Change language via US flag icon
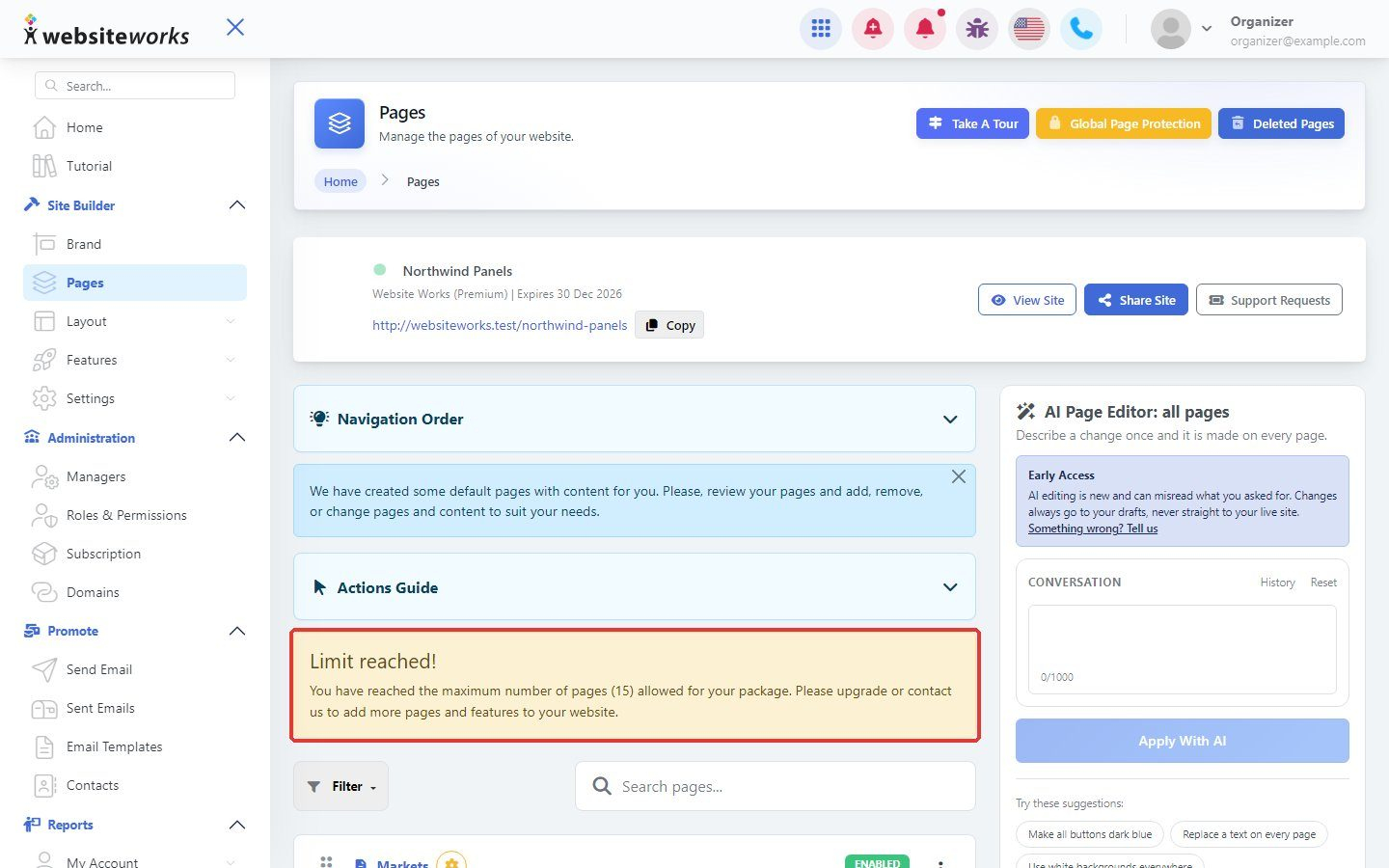The height and width of the screenshot is (868, 1389). (1029, 29)
